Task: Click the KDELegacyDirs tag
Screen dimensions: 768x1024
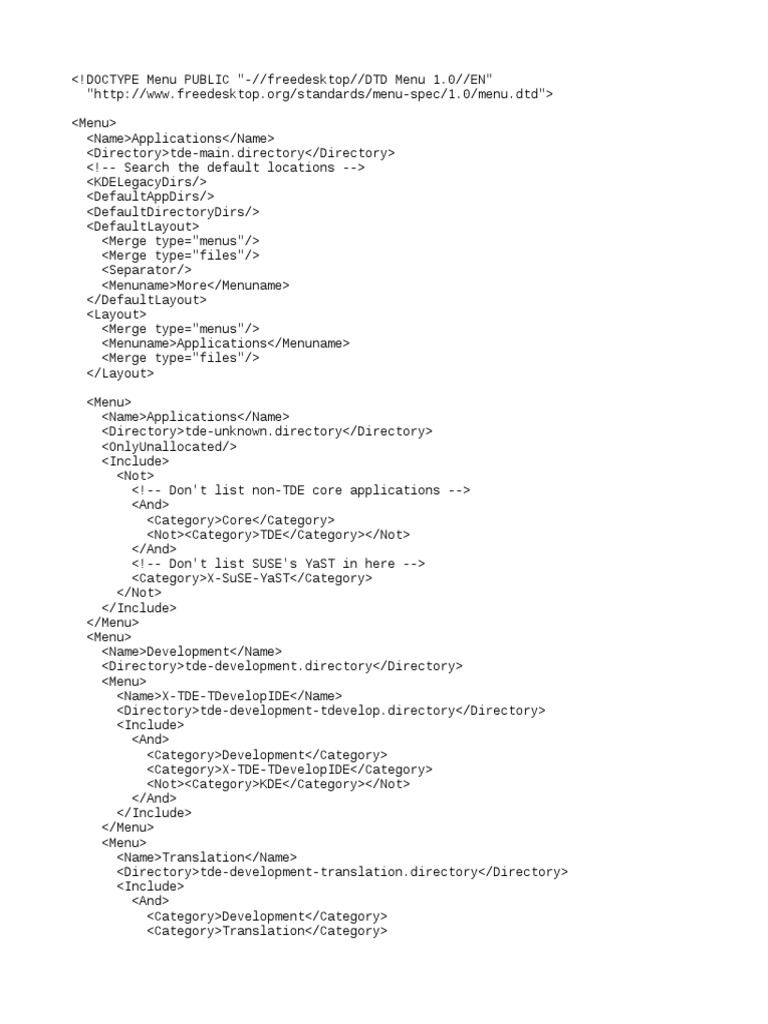Action: pyautogui.click(x=147, y=182)
